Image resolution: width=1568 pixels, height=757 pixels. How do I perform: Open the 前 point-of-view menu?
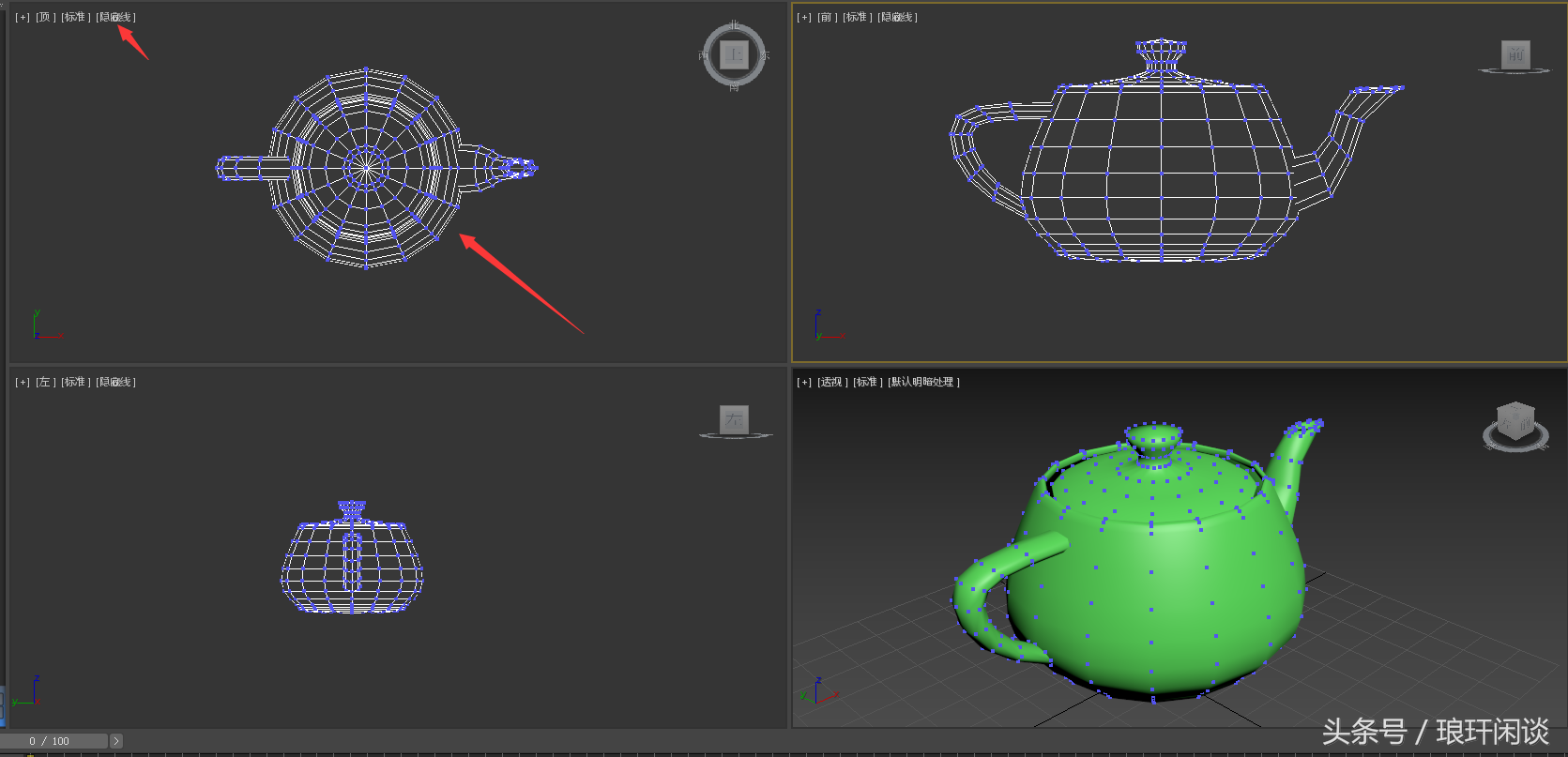(827, 17)
